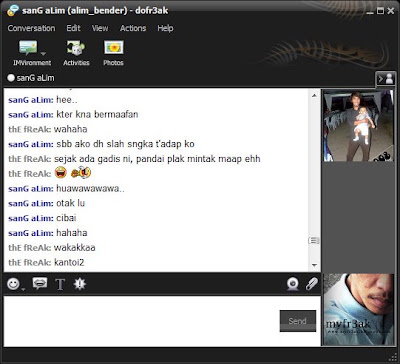400x364 pixels.
Task: Open the Conversation menu
Action: point(31,28)
